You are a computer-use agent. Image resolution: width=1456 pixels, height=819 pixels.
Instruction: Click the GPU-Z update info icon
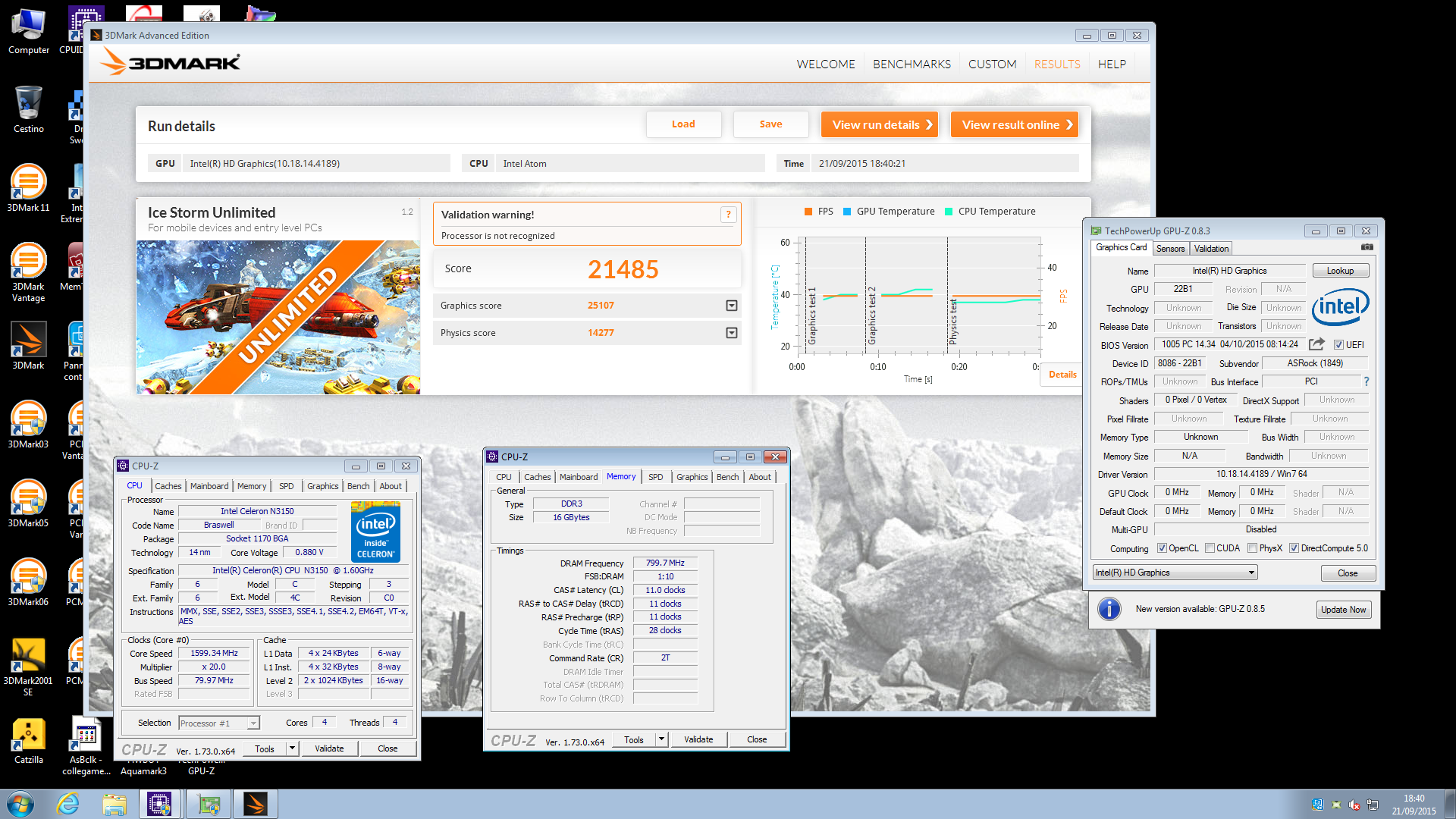(1109, 609)
